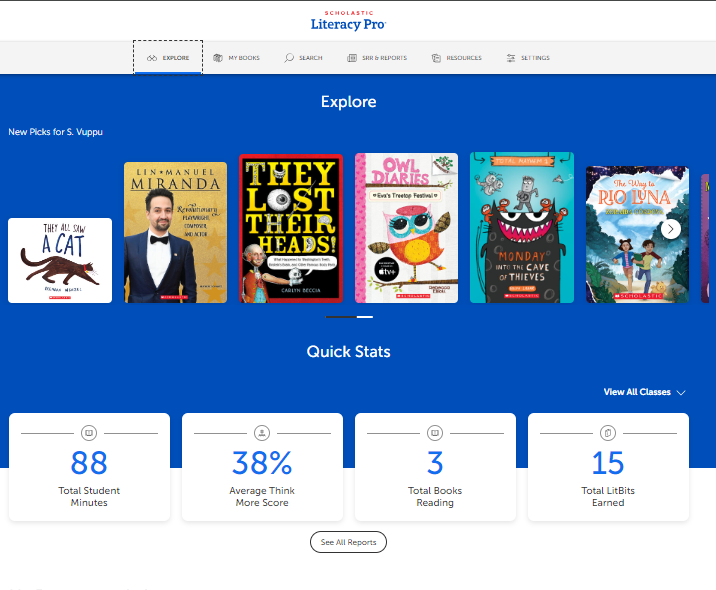
Task: Click the Quick Stats heading
Action: click(x=348, y=352)
